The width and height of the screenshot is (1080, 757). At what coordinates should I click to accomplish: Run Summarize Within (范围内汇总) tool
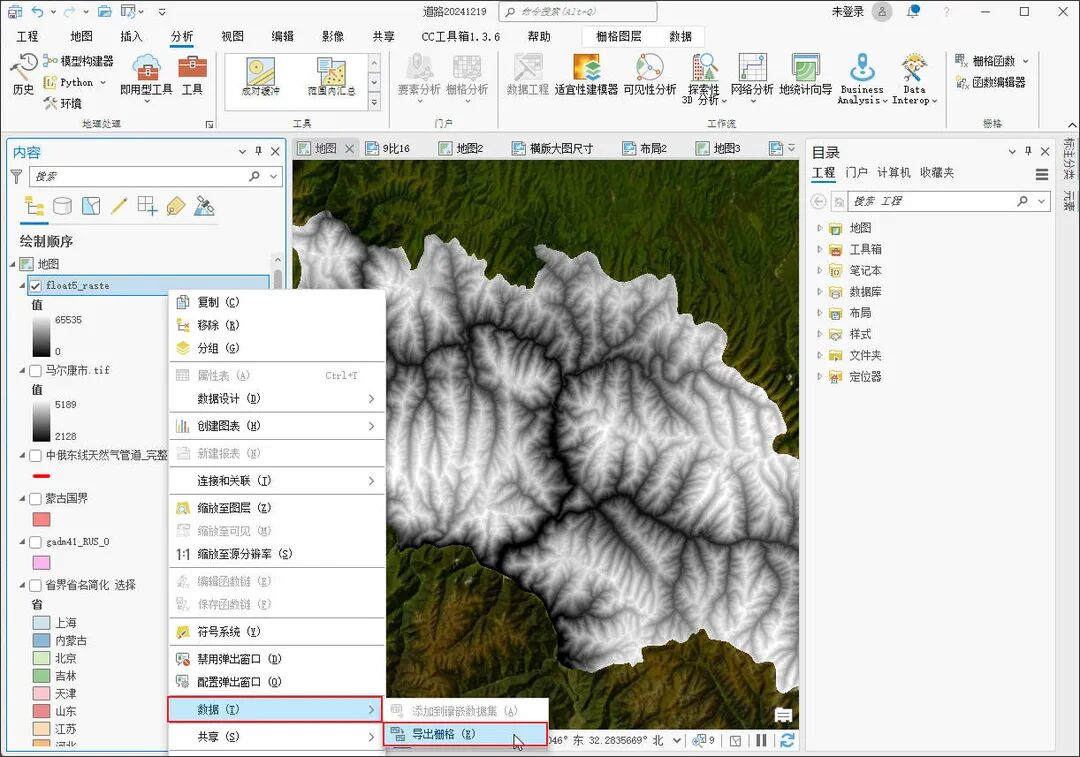click(331, 76)
